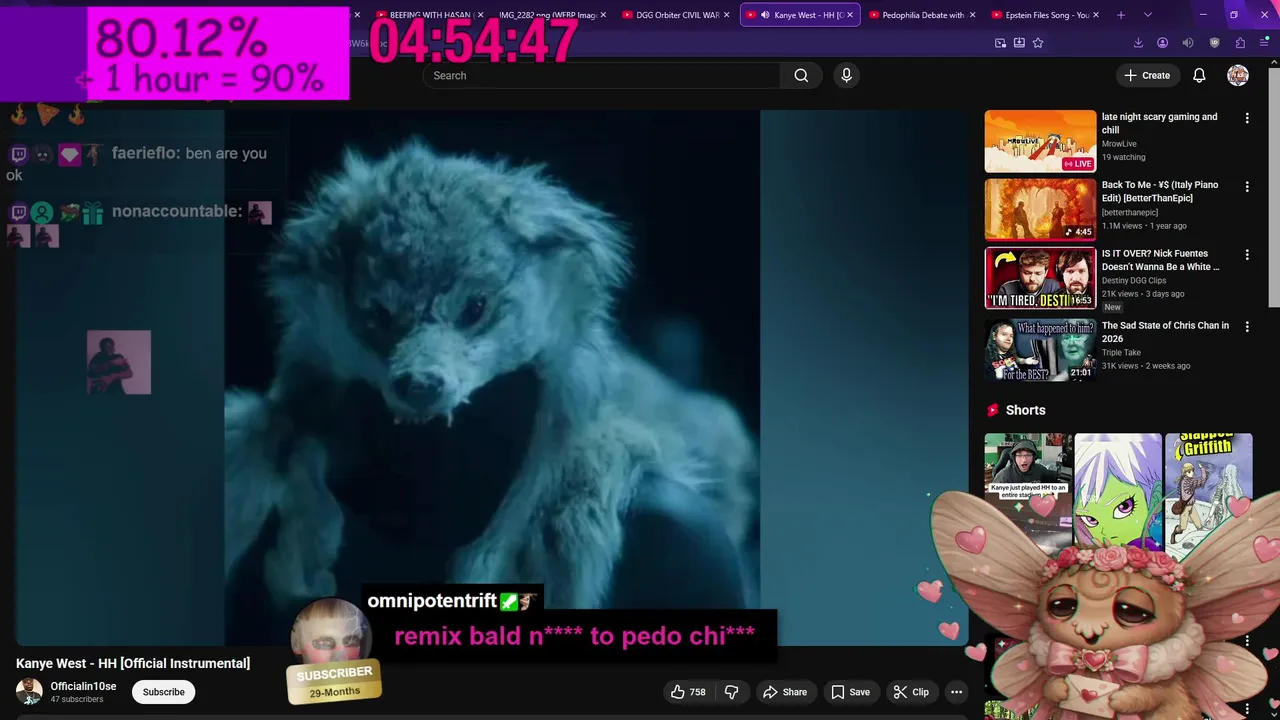Expand the browser tab list chevron

coord(1148,15)
